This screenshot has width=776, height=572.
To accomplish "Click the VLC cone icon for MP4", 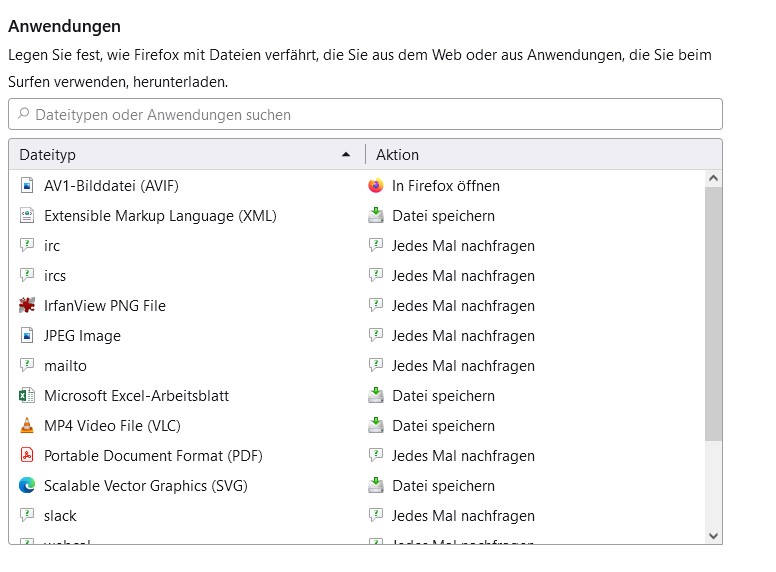I will 27,426.
